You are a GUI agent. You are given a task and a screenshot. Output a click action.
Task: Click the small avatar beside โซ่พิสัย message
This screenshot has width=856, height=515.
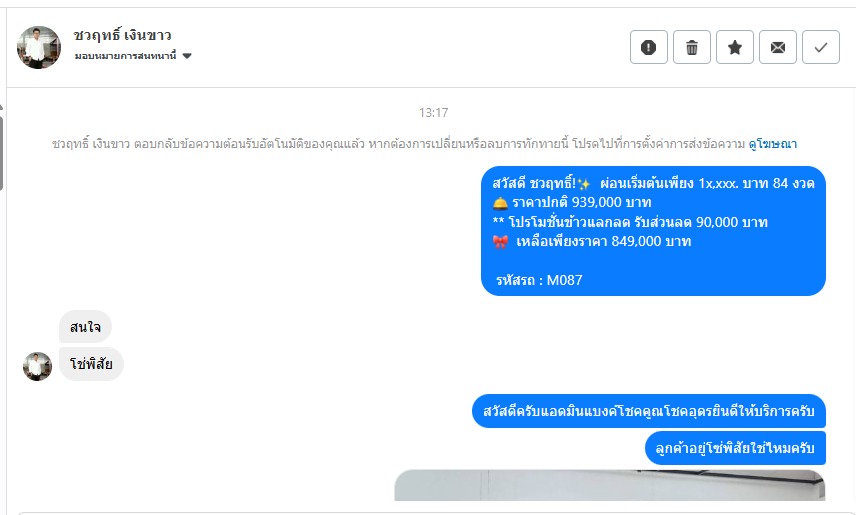(37, 366)
